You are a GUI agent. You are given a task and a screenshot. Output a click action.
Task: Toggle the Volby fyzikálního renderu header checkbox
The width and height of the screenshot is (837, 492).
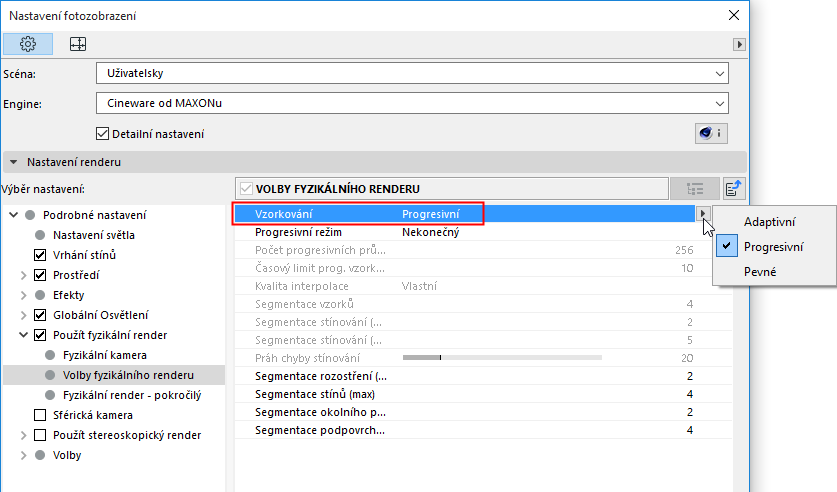click(246, 189)
